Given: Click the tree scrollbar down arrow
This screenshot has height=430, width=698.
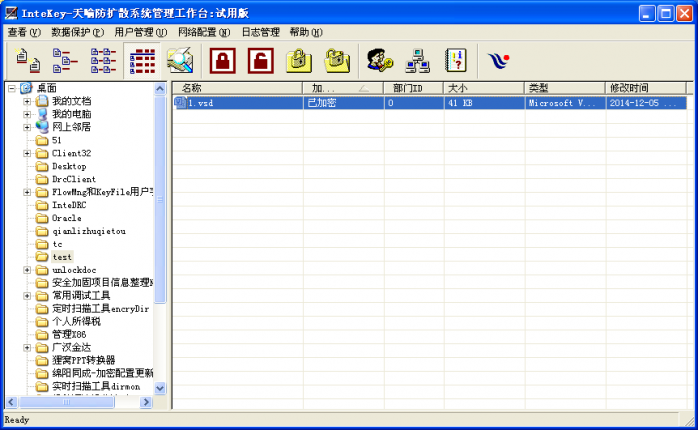Looking at the screenshot, I should pyautogui.click(x=160, y=388).
